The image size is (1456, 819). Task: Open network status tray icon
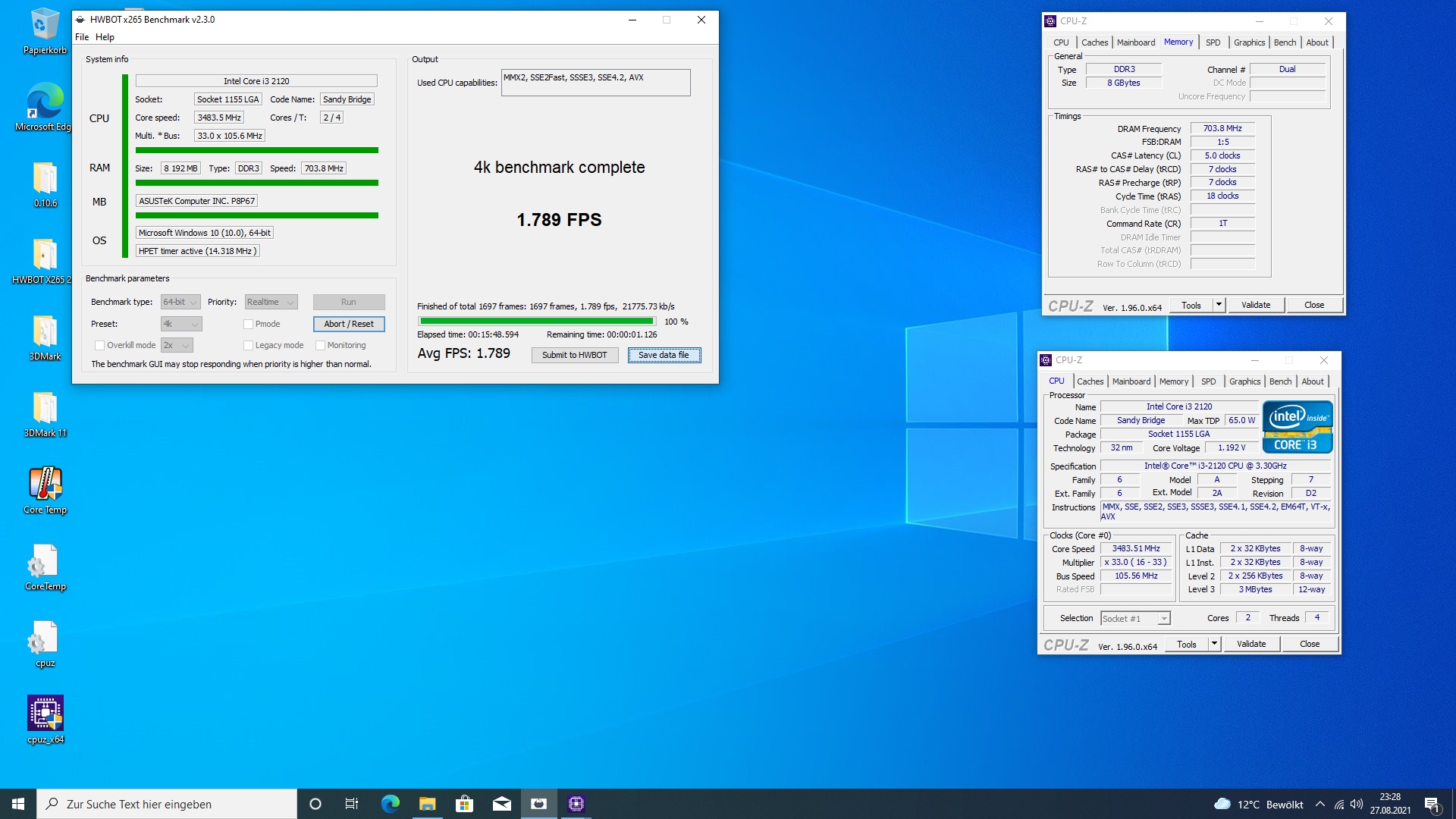(x=1339, y=804)
